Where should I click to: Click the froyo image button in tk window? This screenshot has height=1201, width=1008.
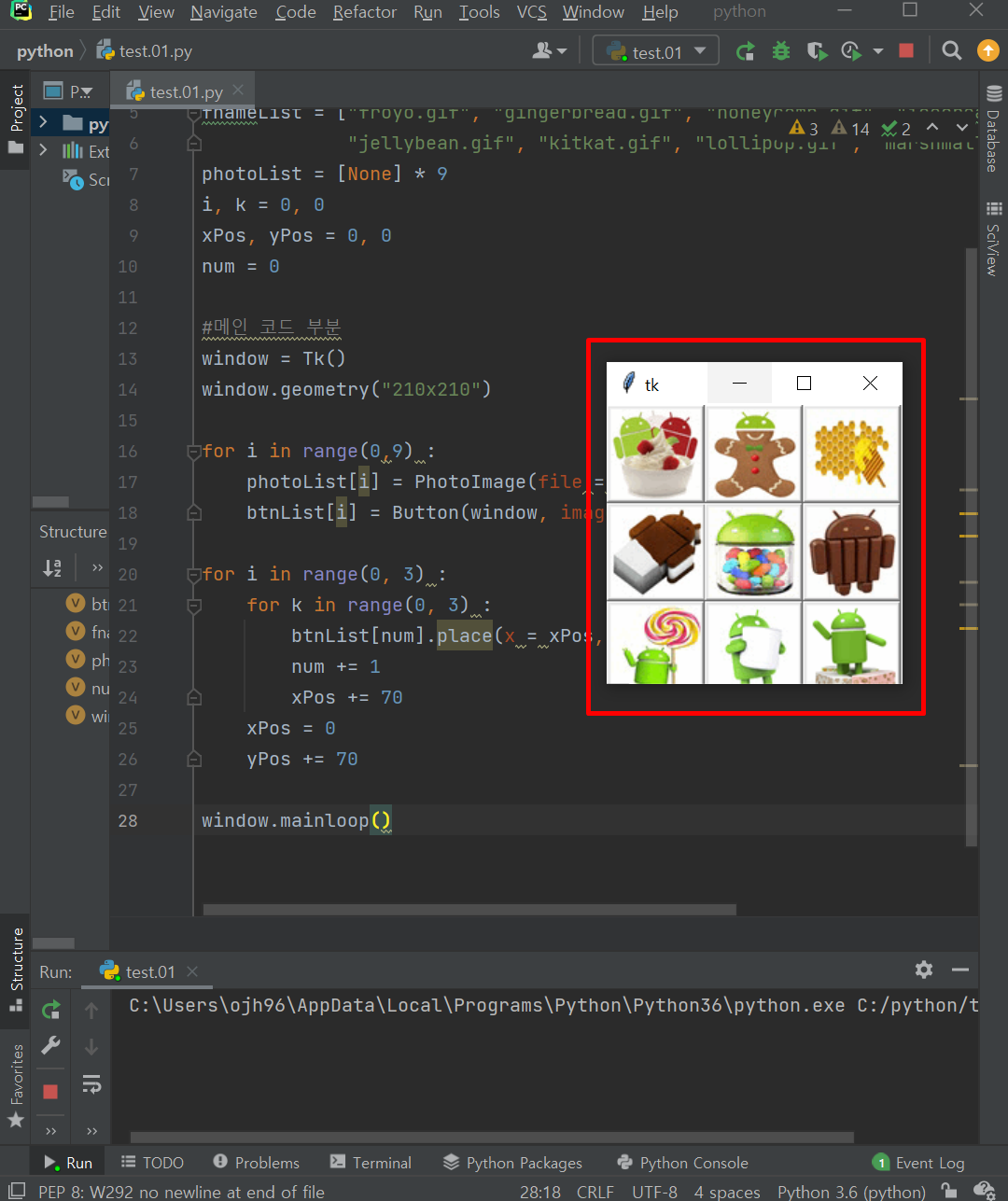(x=655, y=454)
